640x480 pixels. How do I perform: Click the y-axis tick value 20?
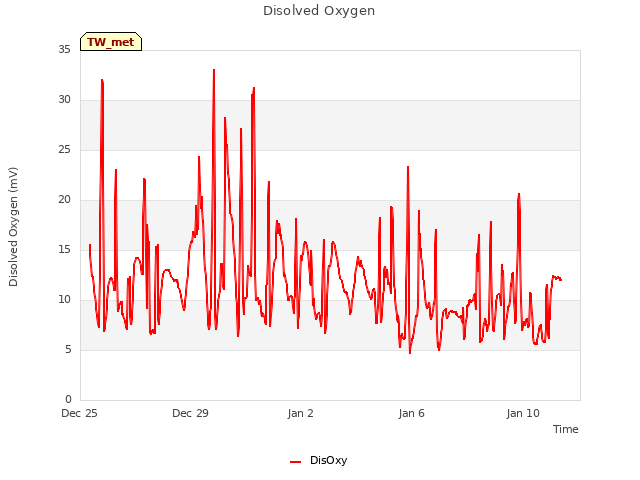(x=64, y=200)
